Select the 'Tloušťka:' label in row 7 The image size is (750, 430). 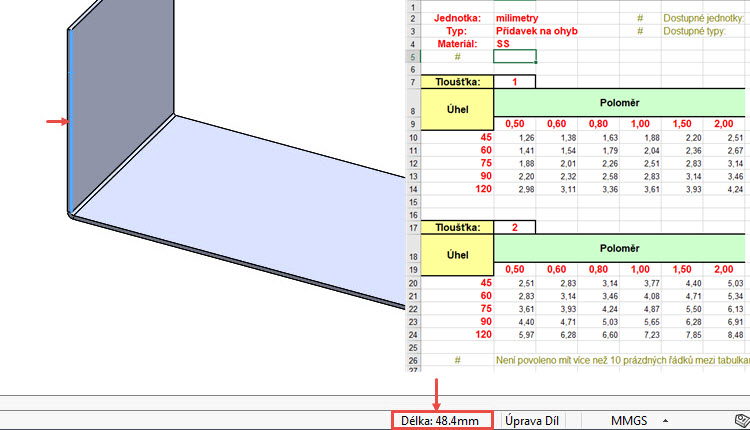(x=457, y=82)
